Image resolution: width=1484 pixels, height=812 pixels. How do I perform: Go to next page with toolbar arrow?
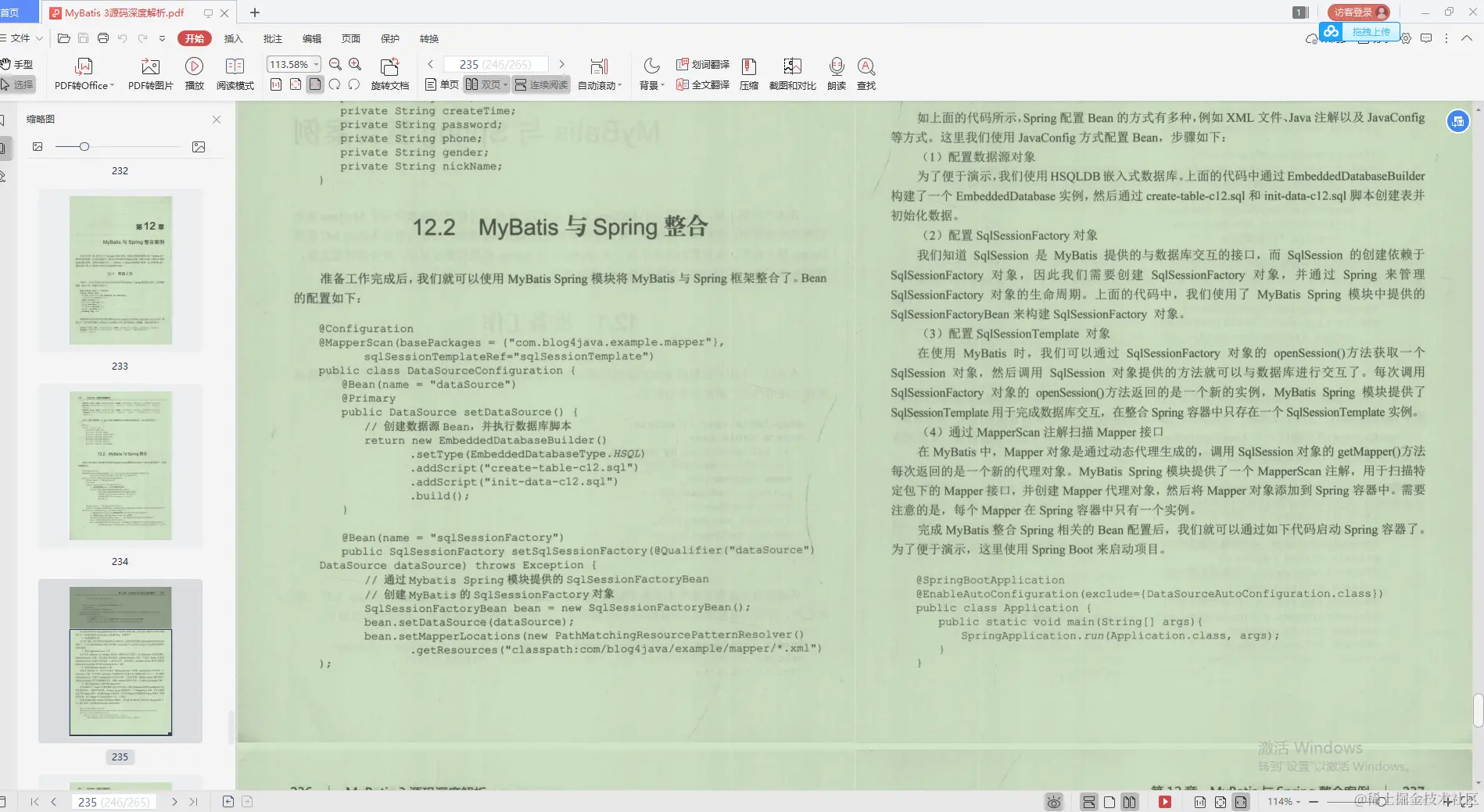click(x=561, y=64)
